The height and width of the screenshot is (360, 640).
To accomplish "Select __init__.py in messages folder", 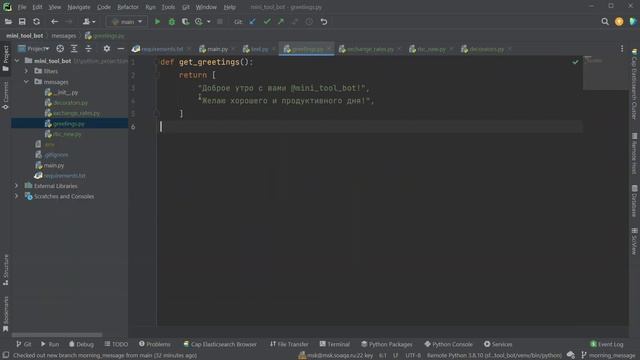I will pos(65,92).
